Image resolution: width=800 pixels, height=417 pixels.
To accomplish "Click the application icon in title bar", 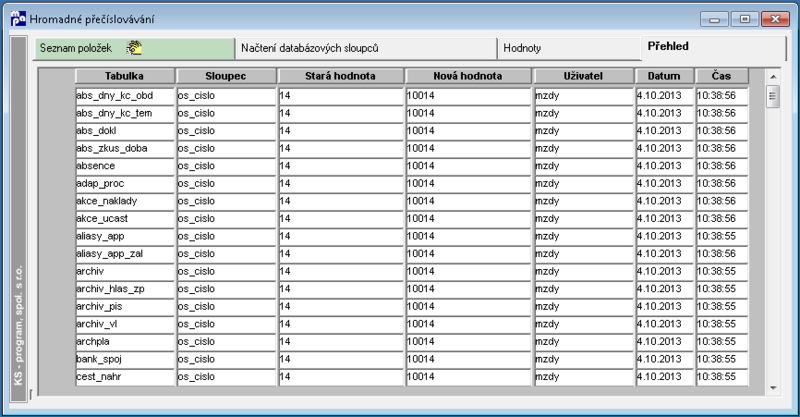I will coord(18,19).
